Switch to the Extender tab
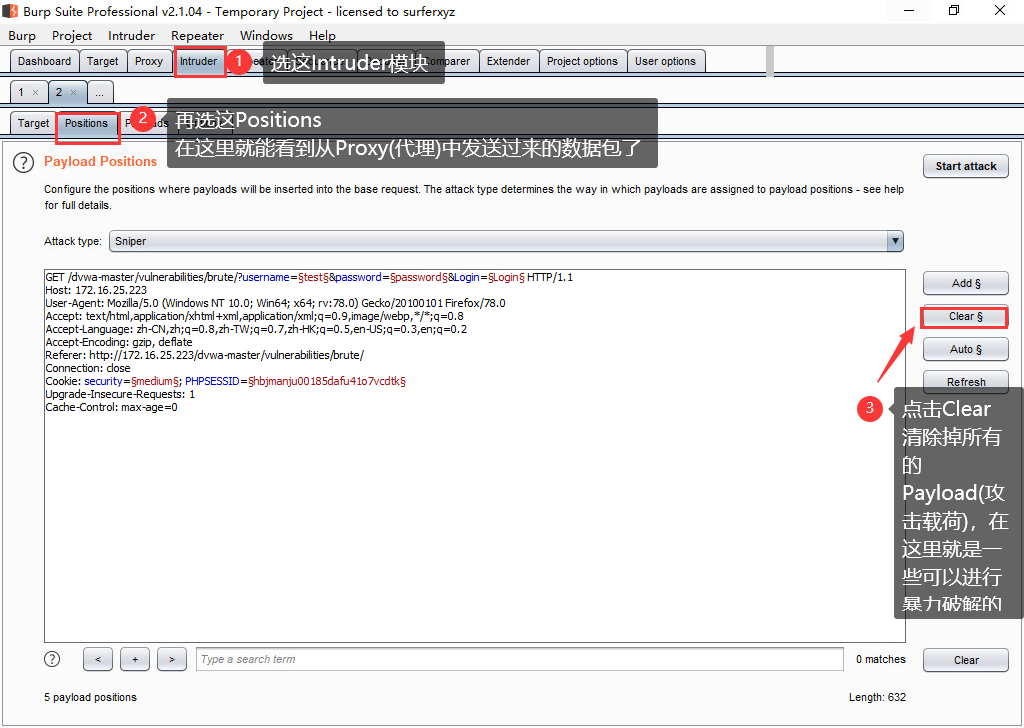Screen dimensions: 1024x728 tap(508, 61)
